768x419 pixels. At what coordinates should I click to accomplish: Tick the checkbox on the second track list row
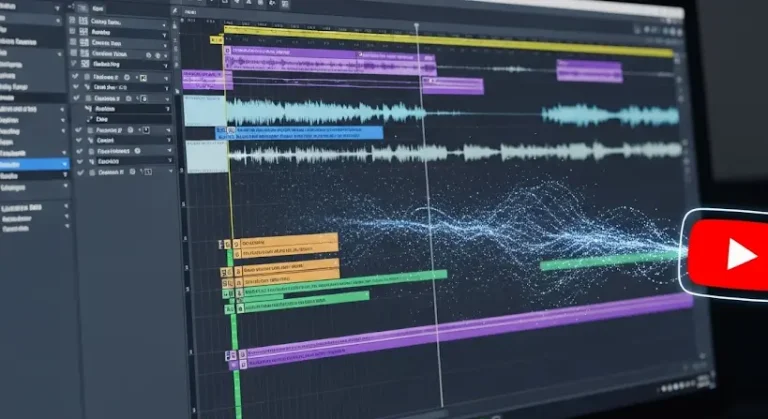click(72, 31)
